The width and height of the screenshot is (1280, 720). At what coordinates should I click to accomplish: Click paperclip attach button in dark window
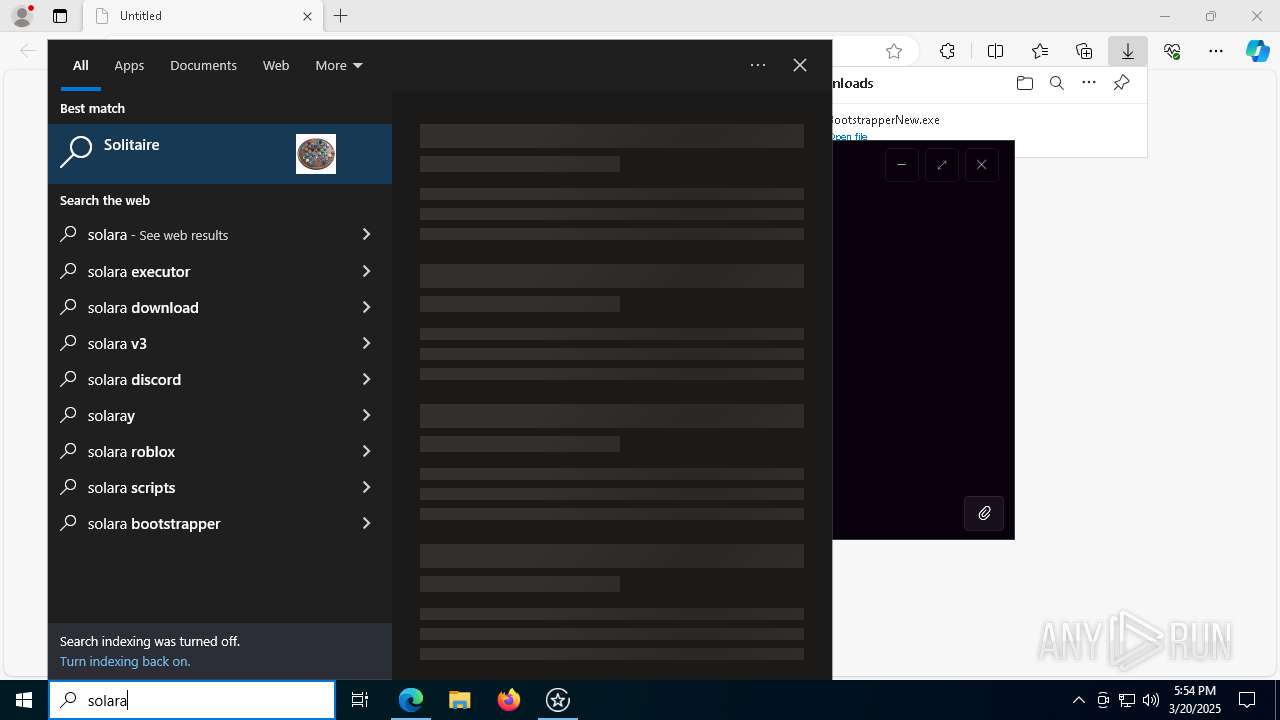click(x=984, y=513)
